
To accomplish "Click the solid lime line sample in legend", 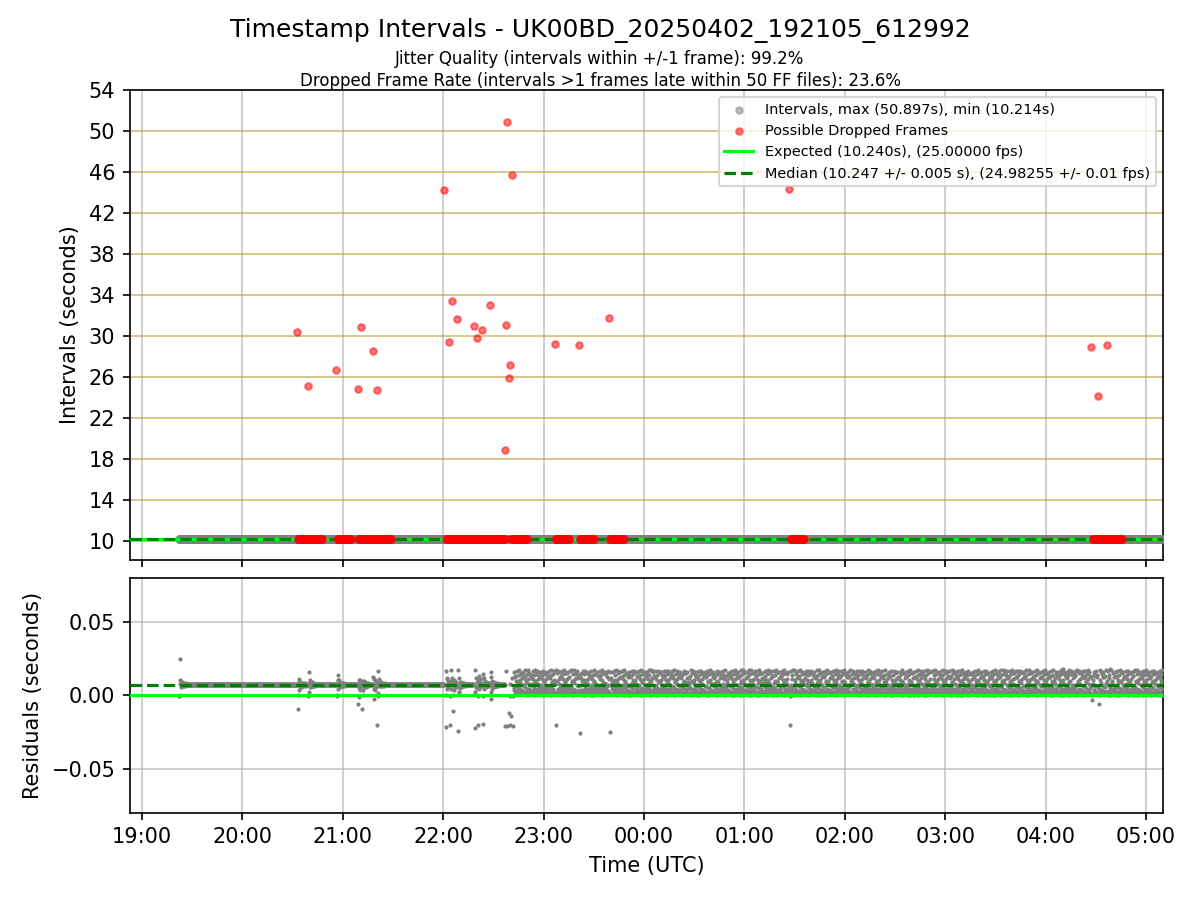I will click(739, 152).
